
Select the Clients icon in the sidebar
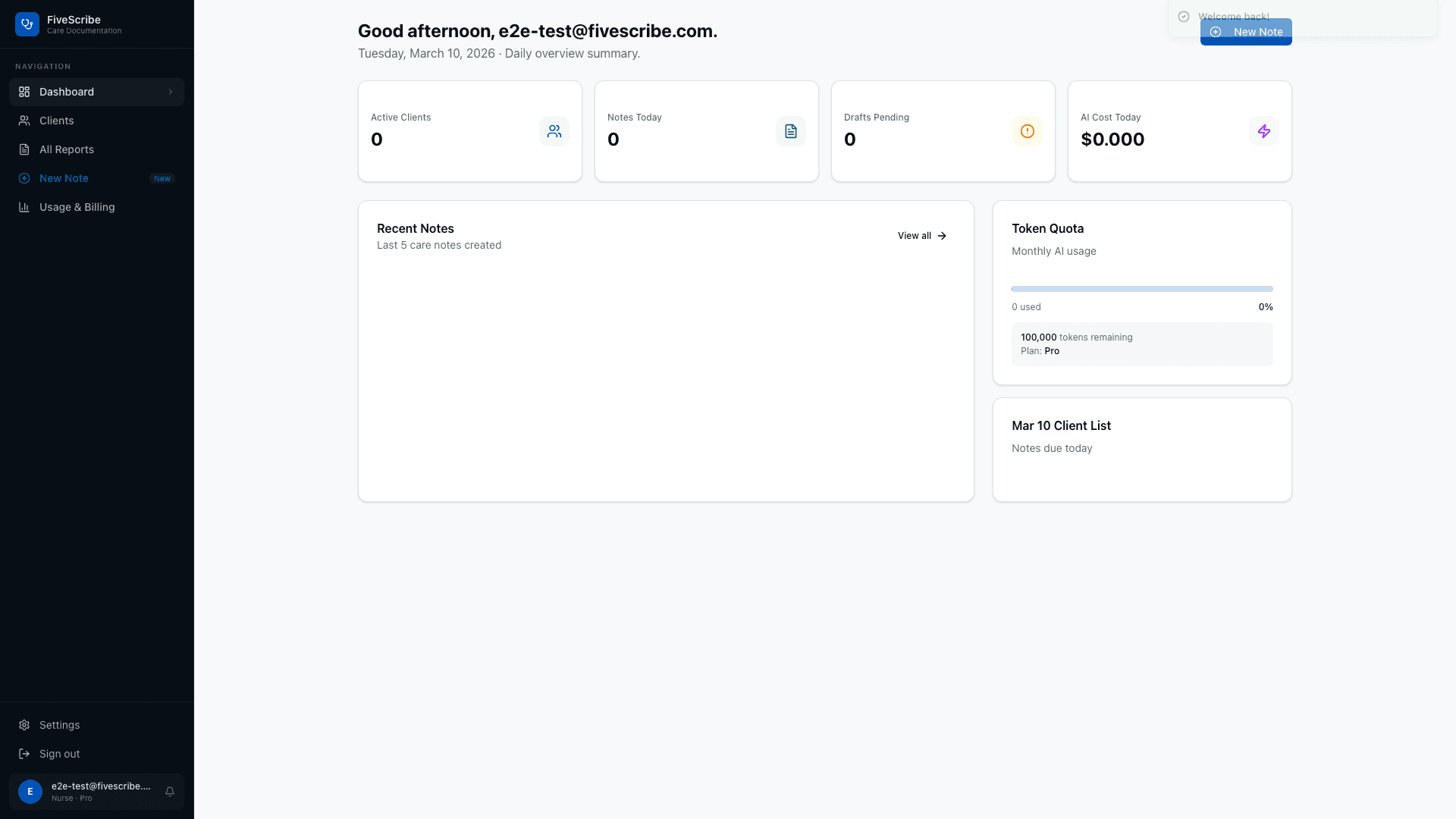point(24,121)
